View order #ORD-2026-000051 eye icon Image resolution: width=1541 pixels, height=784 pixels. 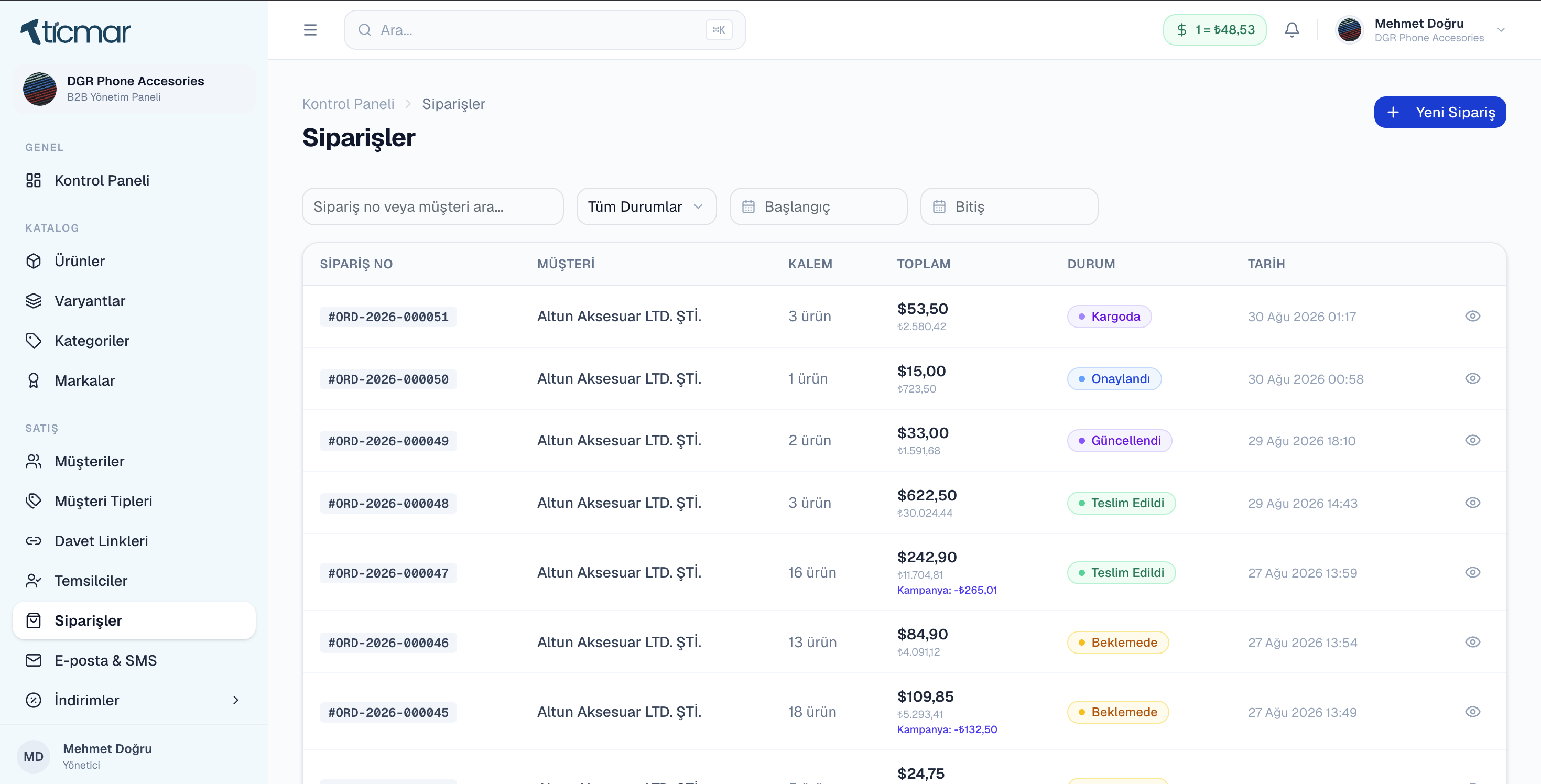(1472, 317)
